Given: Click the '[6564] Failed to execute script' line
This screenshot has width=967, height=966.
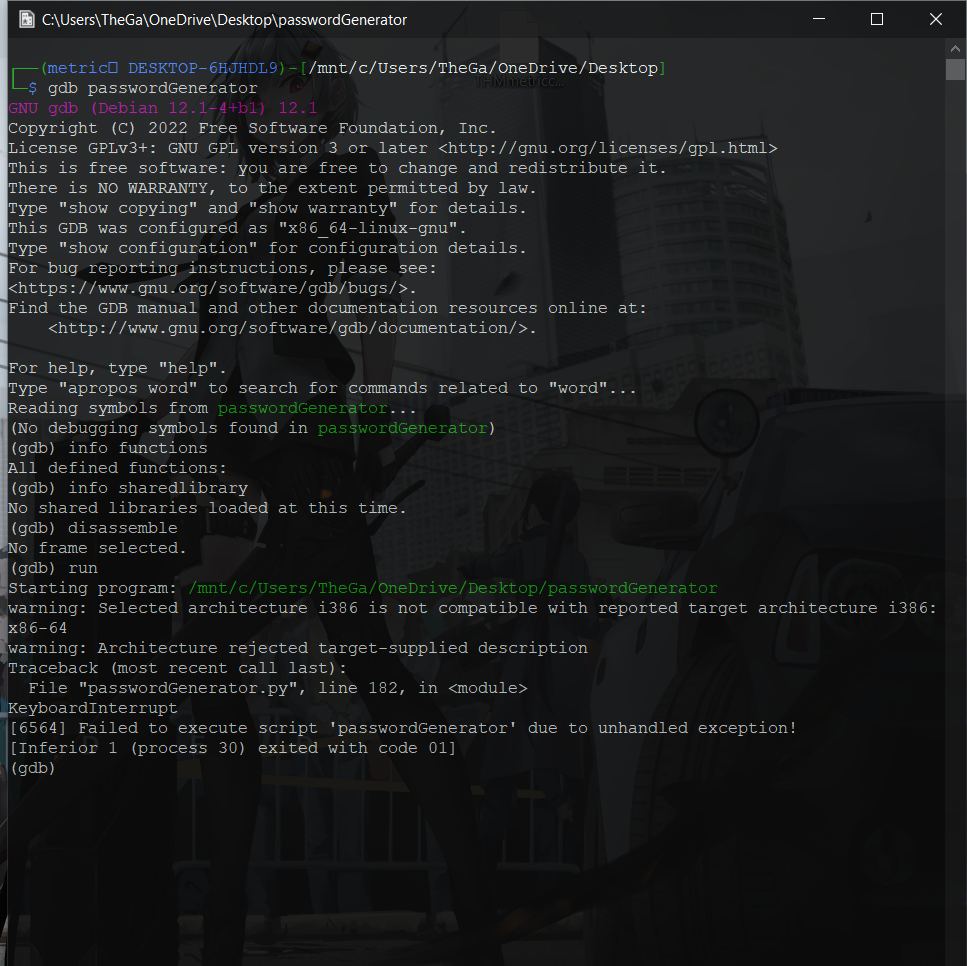Looking at the screenshot, I should pos(403,728).
